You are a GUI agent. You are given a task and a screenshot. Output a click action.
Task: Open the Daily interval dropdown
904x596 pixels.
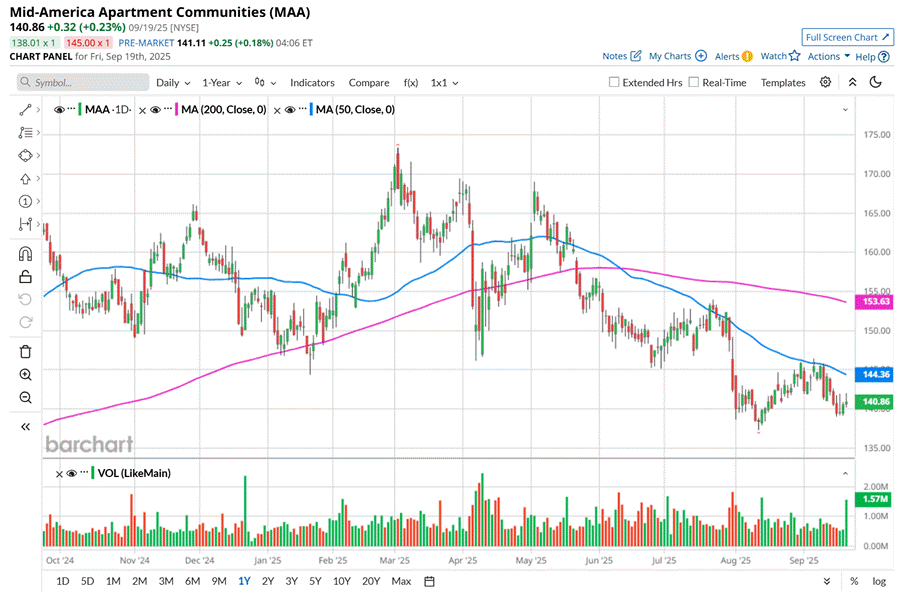(173, 82)
